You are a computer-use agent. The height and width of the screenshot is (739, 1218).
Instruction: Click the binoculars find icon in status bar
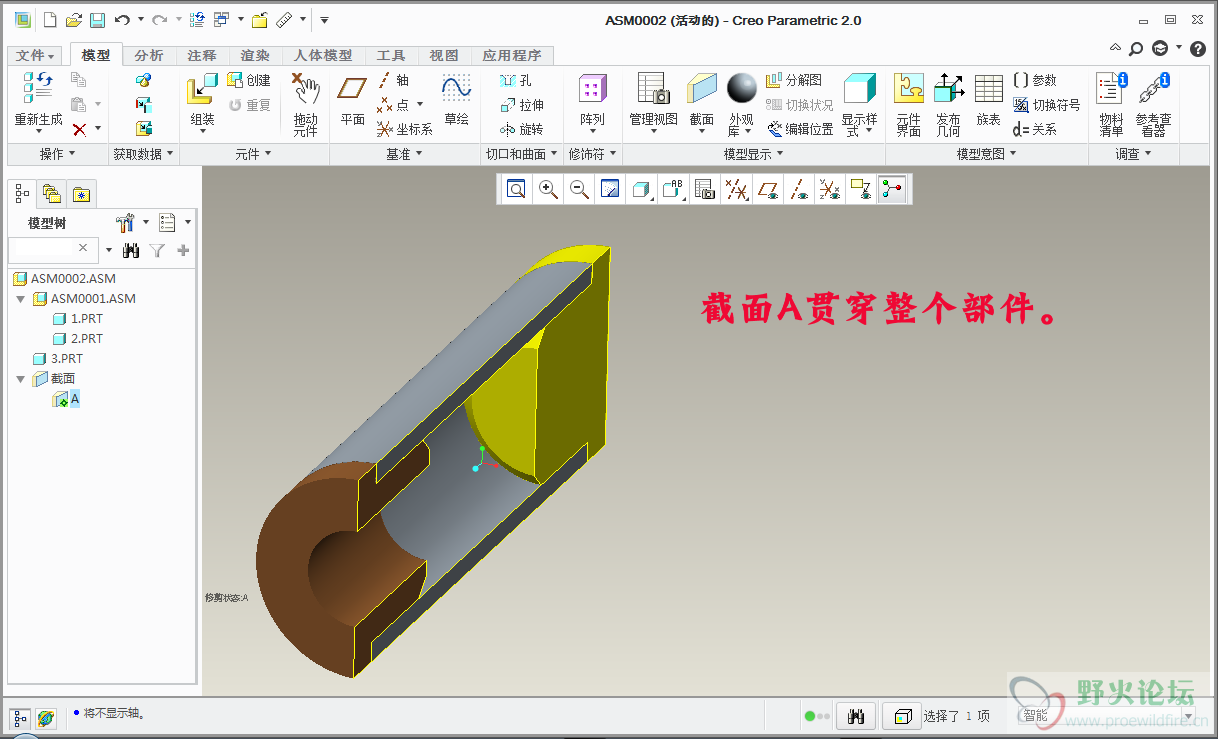856,716
